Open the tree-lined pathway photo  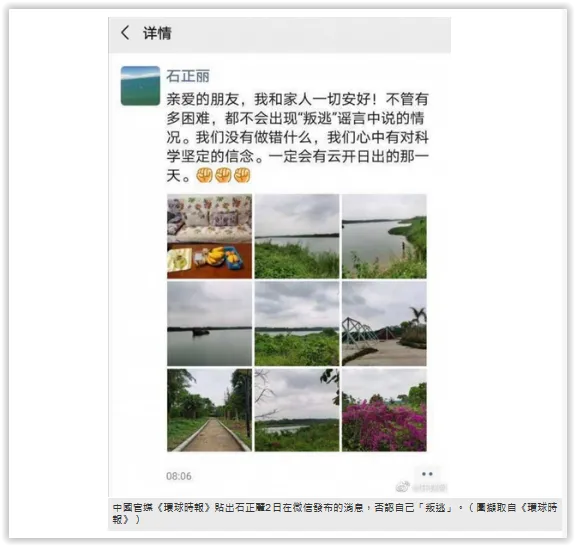[209, 410]
